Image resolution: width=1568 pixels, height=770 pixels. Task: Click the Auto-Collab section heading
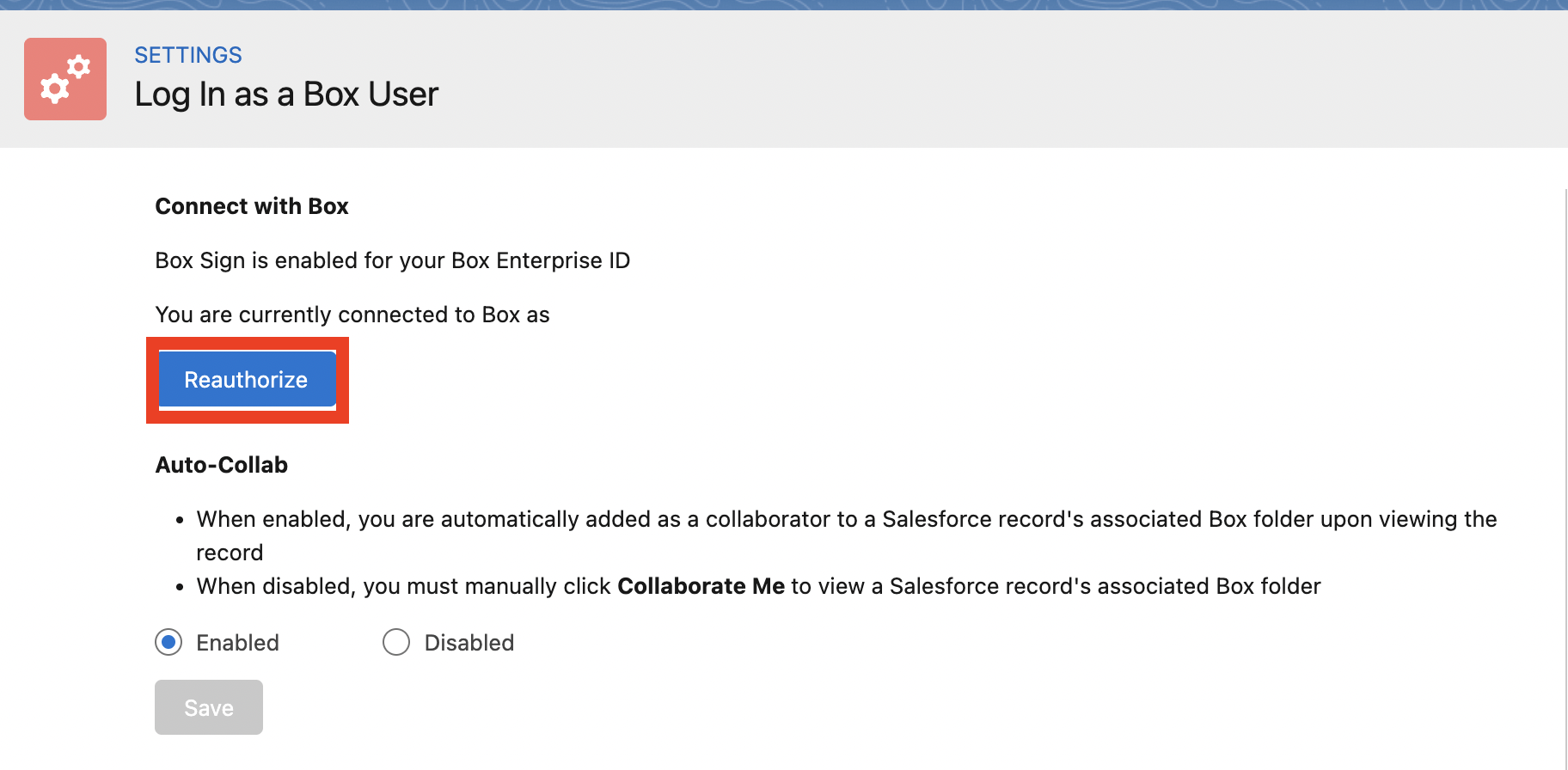pyautogui.click(x=222, y=465)
